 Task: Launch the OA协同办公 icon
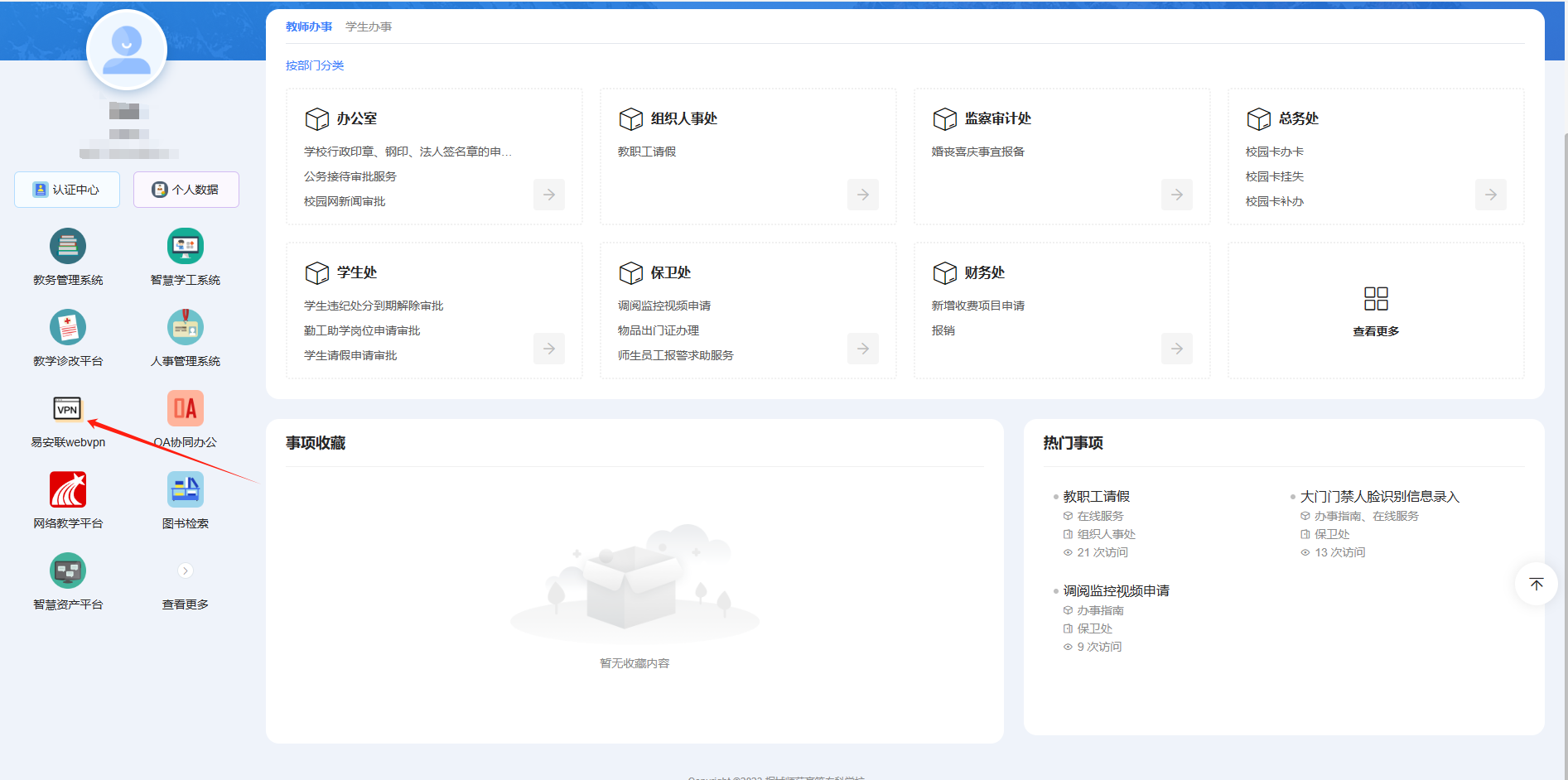(185, 409)
